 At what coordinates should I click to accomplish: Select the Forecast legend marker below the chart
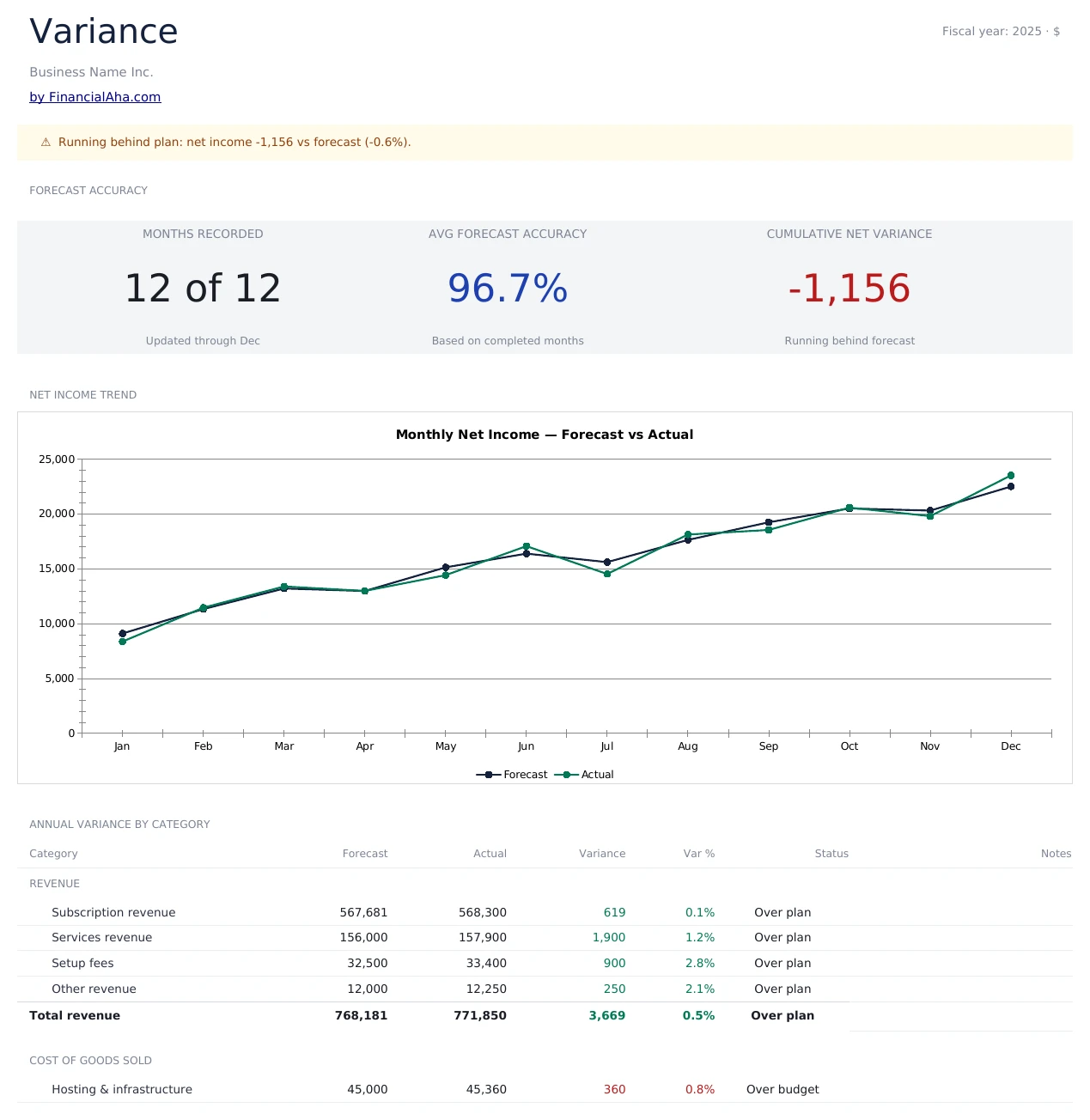tap(488, 774)
